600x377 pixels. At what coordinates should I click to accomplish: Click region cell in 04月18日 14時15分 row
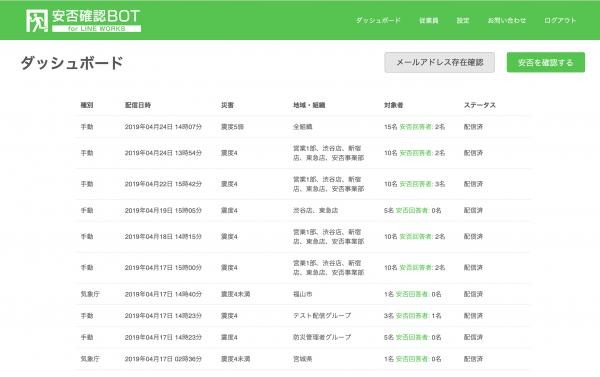[x=328, y=237]
